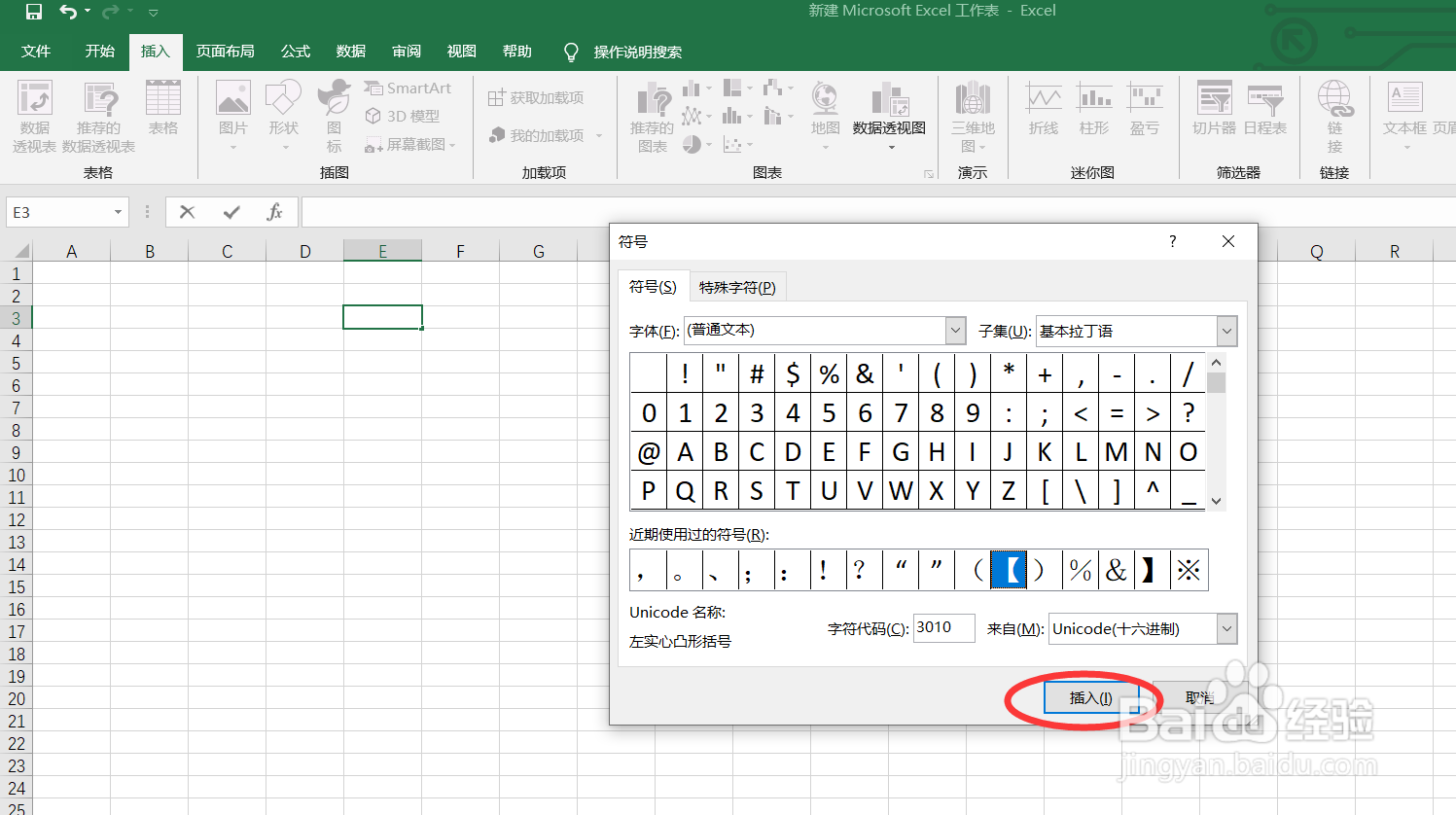Image resolution: width=1456 pixels, height=815 pixels.
Task: Open the 文件 File menu
Action: (x=36, y=51)
